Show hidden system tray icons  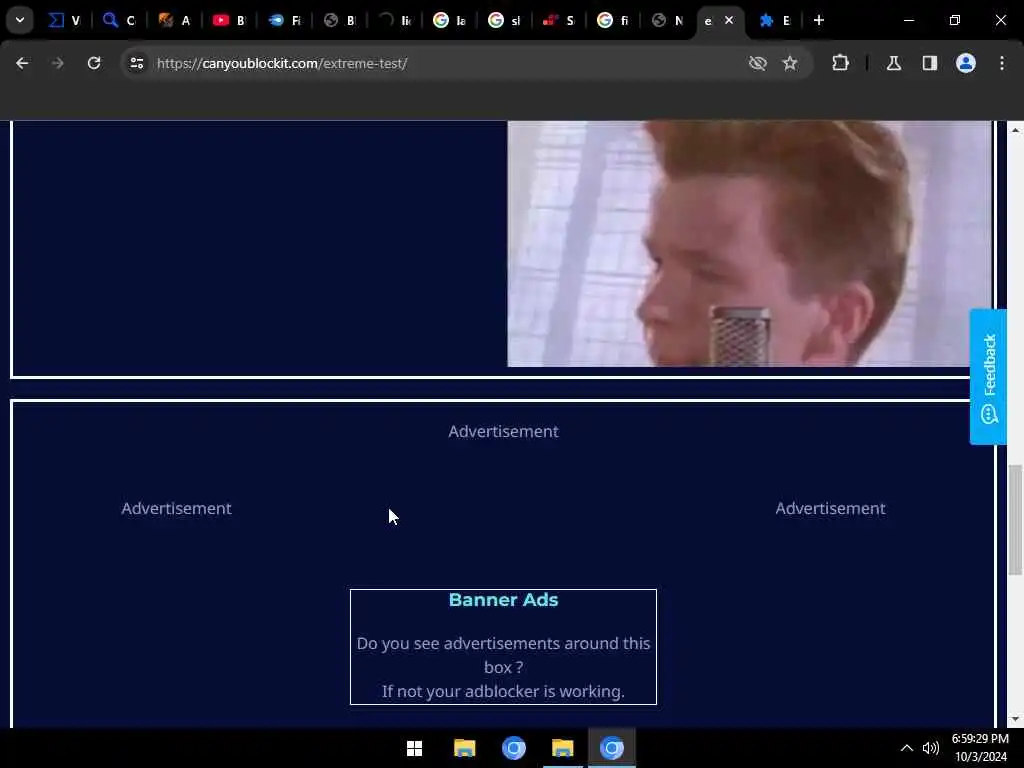click(906, 748)
